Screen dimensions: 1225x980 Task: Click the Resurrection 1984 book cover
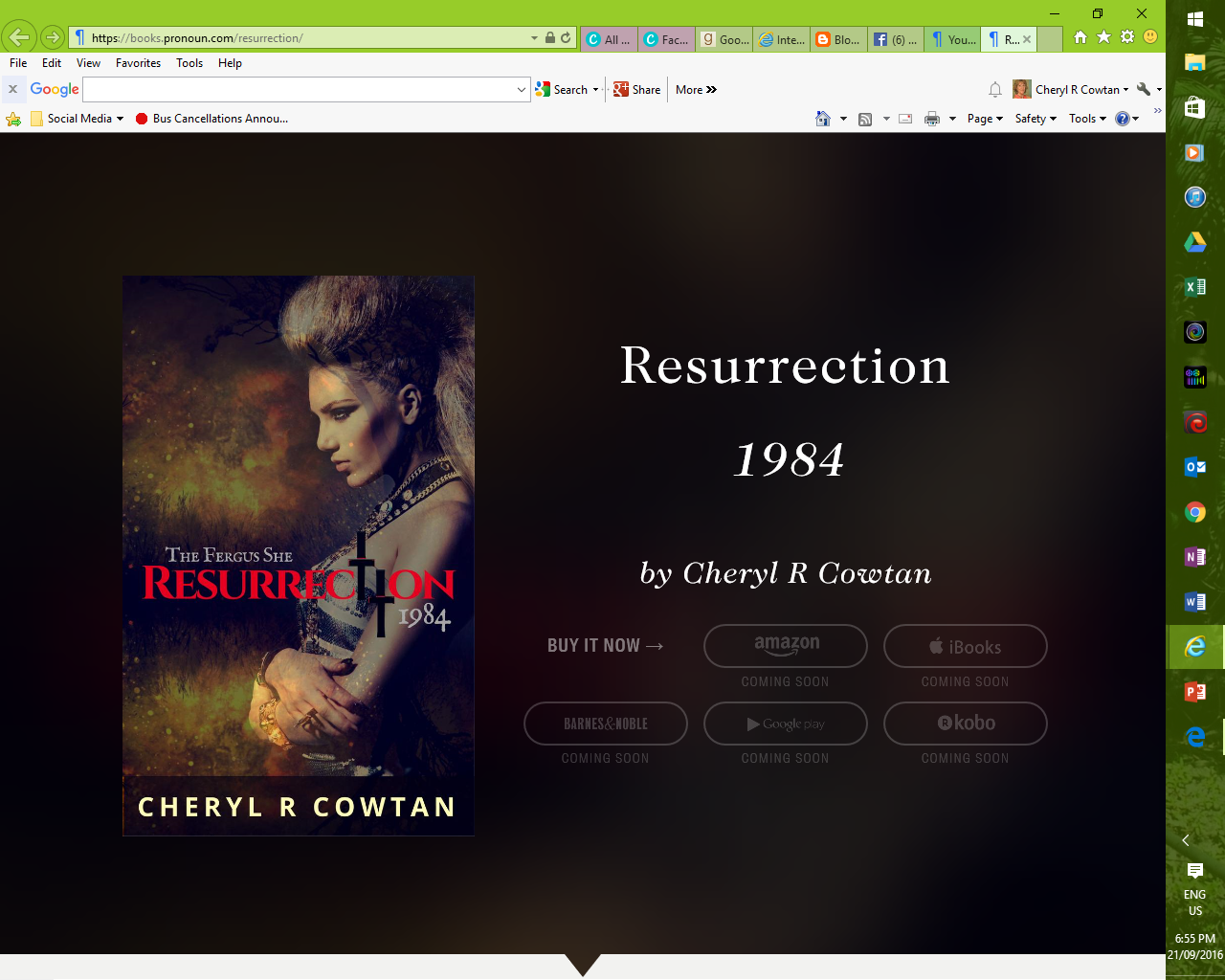pyautogui.click(x=299, y=555)
